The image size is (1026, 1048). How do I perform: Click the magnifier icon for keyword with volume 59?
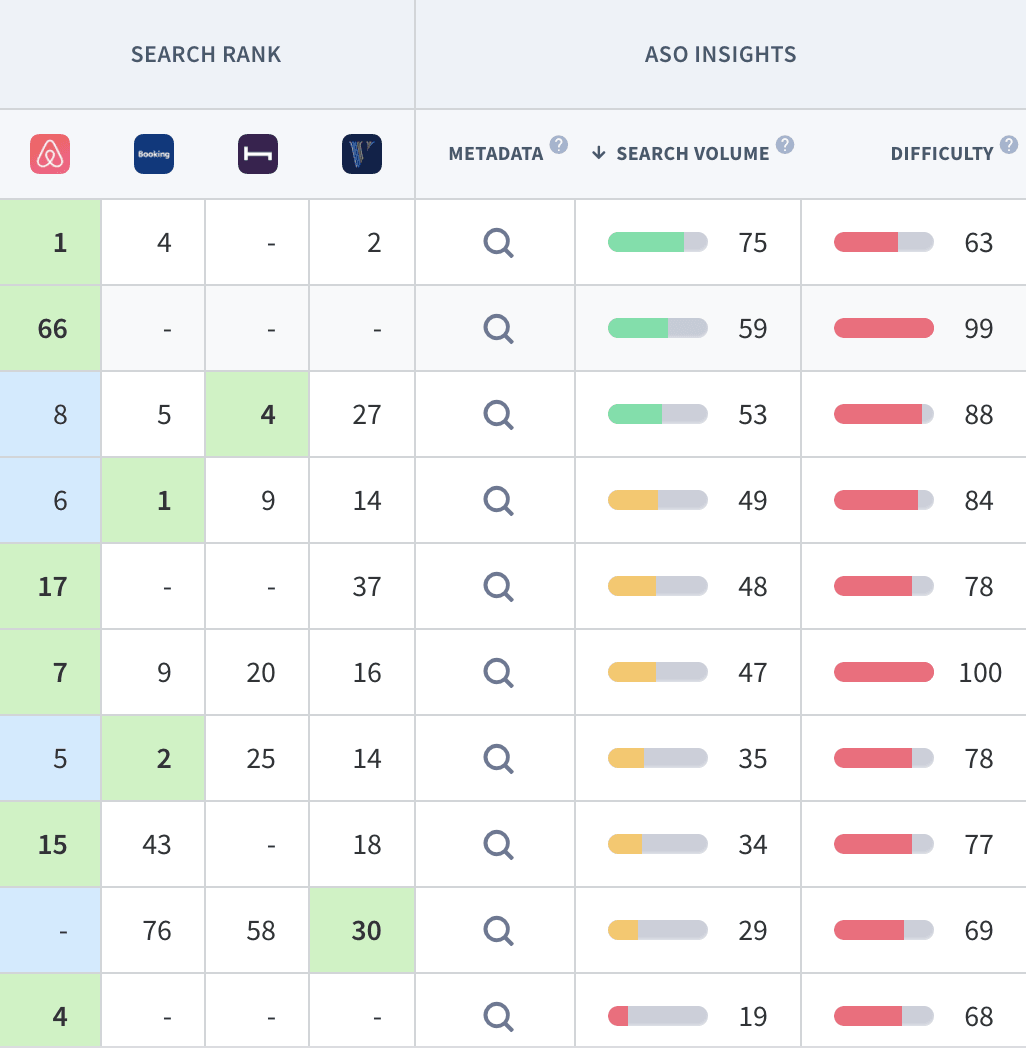(x=496, y=328)
